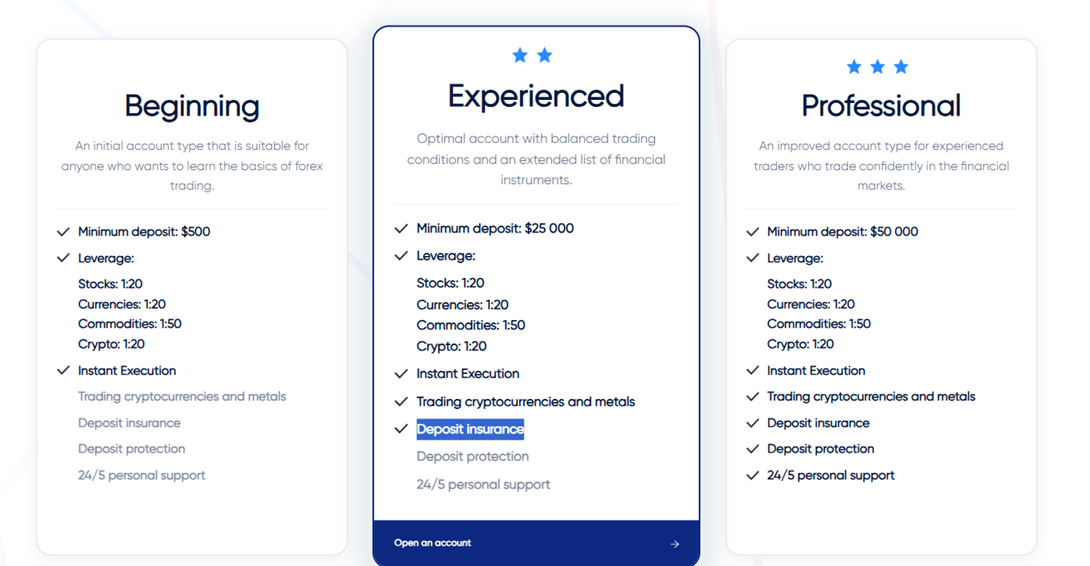Viewport: 1090px width, 566px height.
Task: Select the Professional account heading
Action: [x=881, y=106]
